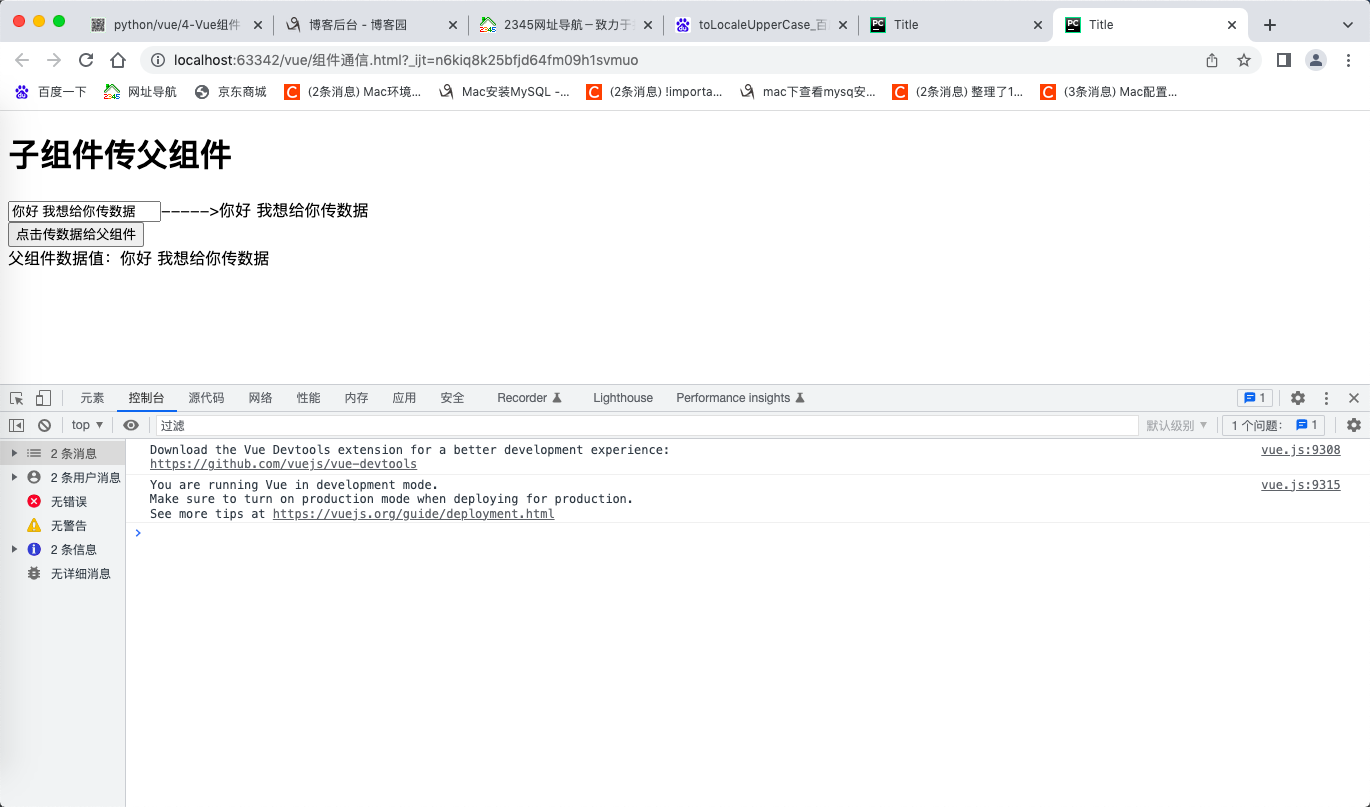Open a new browser tab
This screenshot has width=1370, height=807.
coord(1270,25)
